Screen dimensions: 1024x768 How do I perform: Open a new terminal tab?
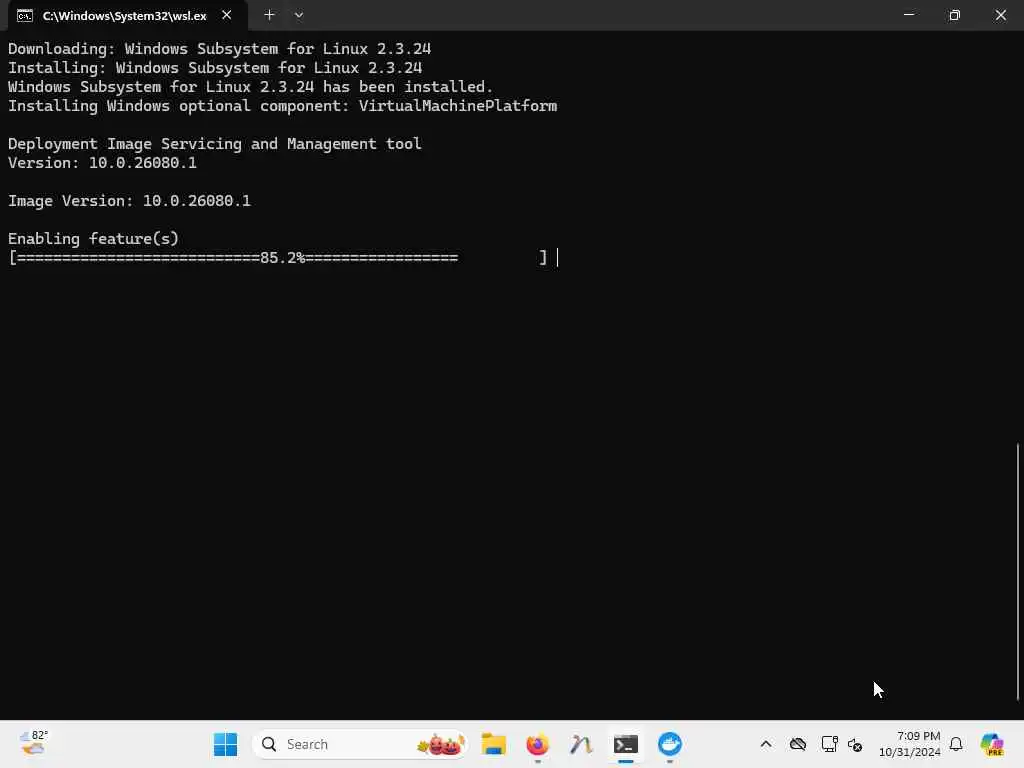pyautogui.click(x=269, y=15)
